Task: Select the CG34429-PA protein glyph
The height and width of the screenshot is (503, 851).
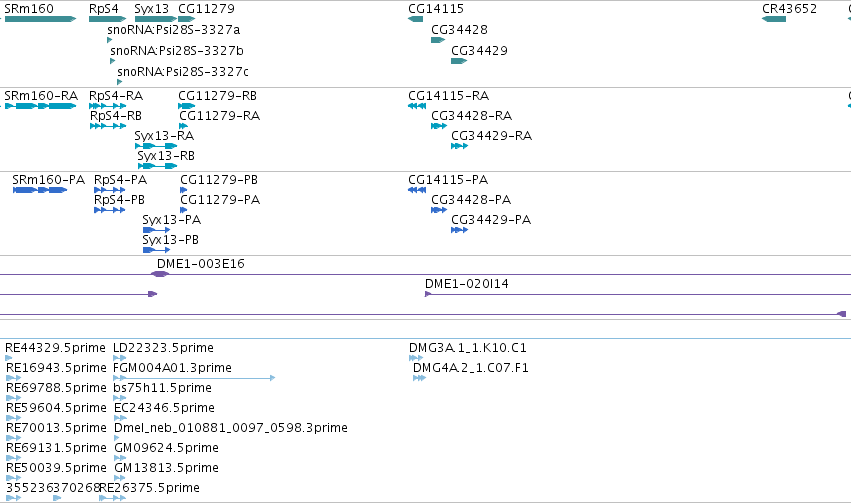Action: [x=459, y=230]
